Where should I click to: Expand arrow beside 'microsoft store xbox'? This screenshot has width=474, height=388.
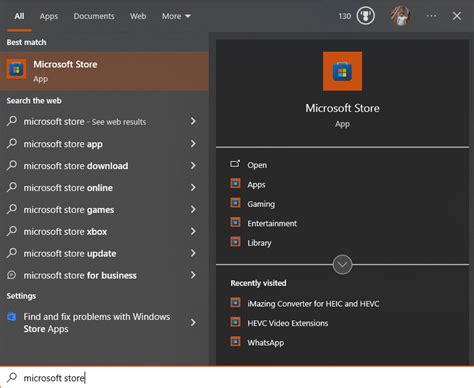pos(193,231)
